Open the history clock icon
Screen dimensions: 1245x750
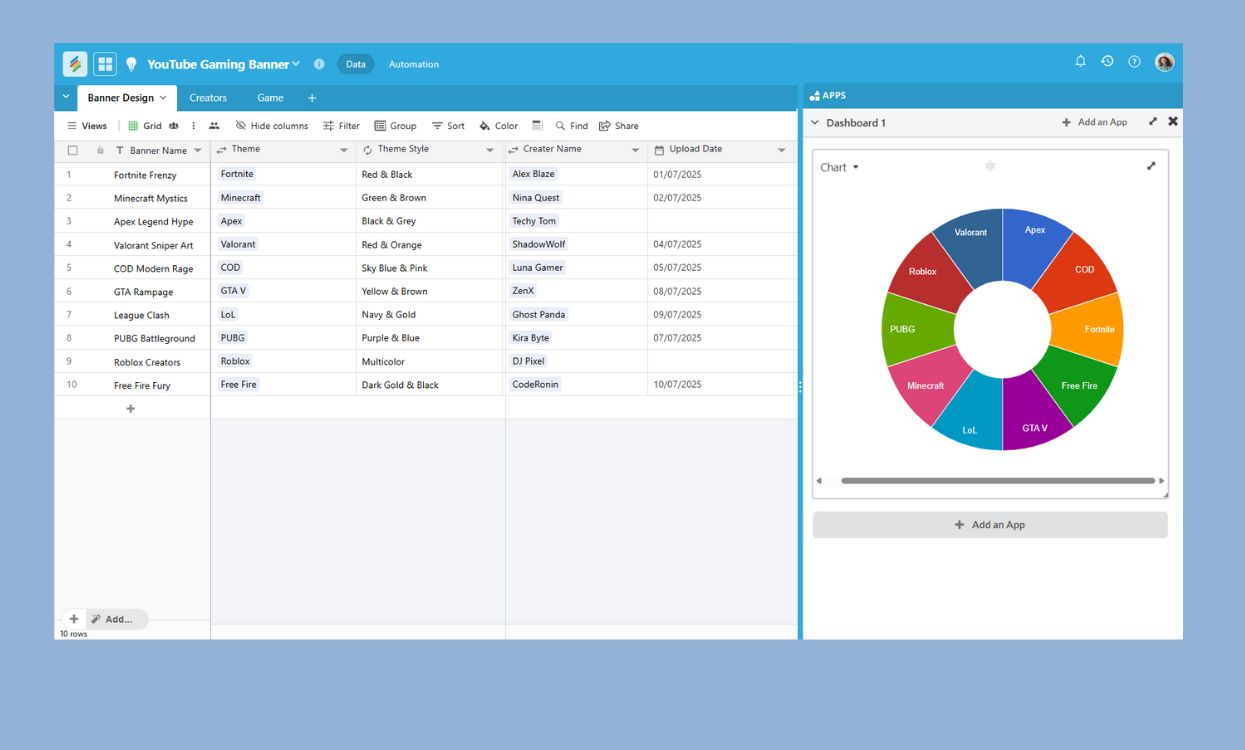(1107, 62)
